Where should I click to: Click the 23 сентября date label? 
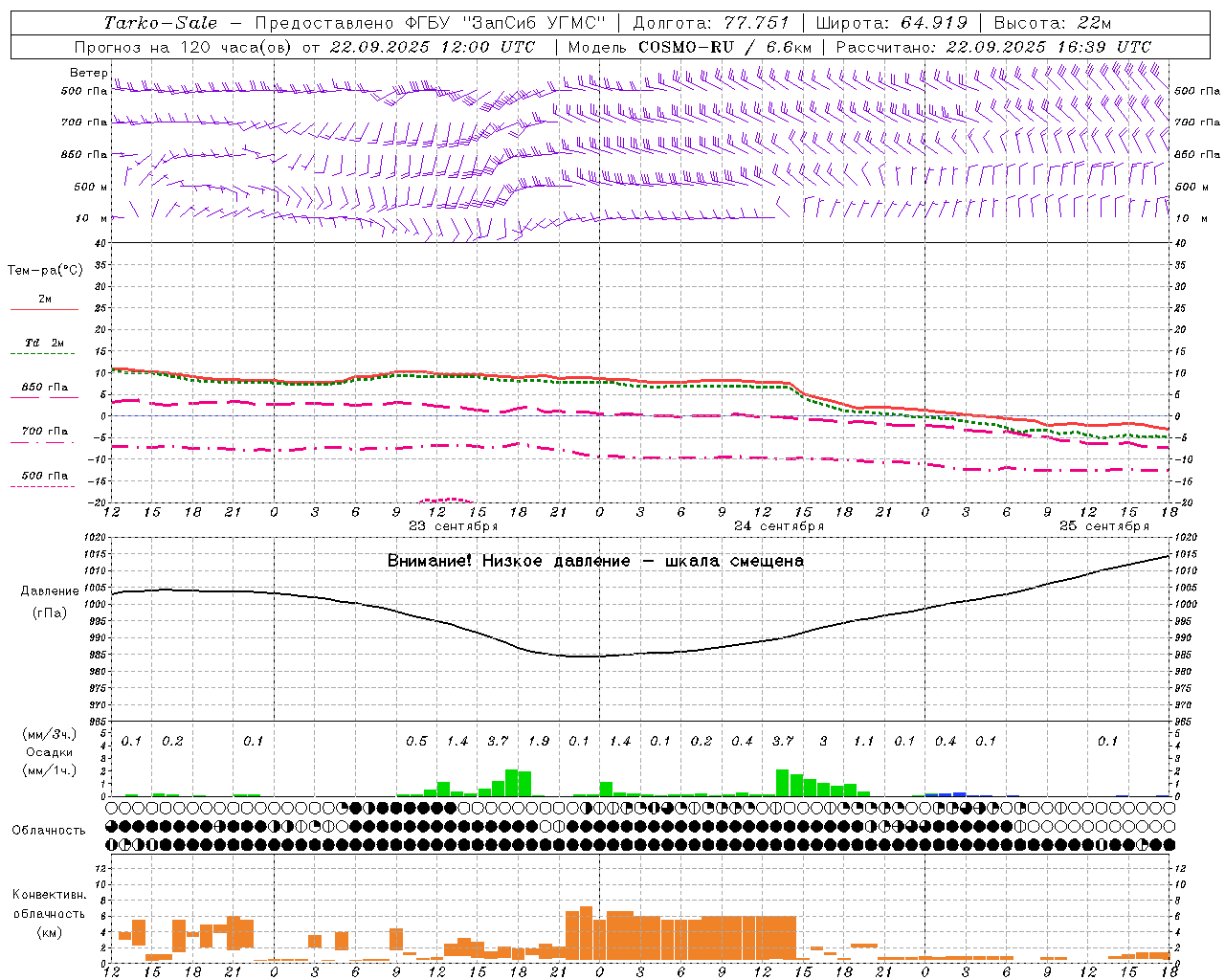click(453, 526)
